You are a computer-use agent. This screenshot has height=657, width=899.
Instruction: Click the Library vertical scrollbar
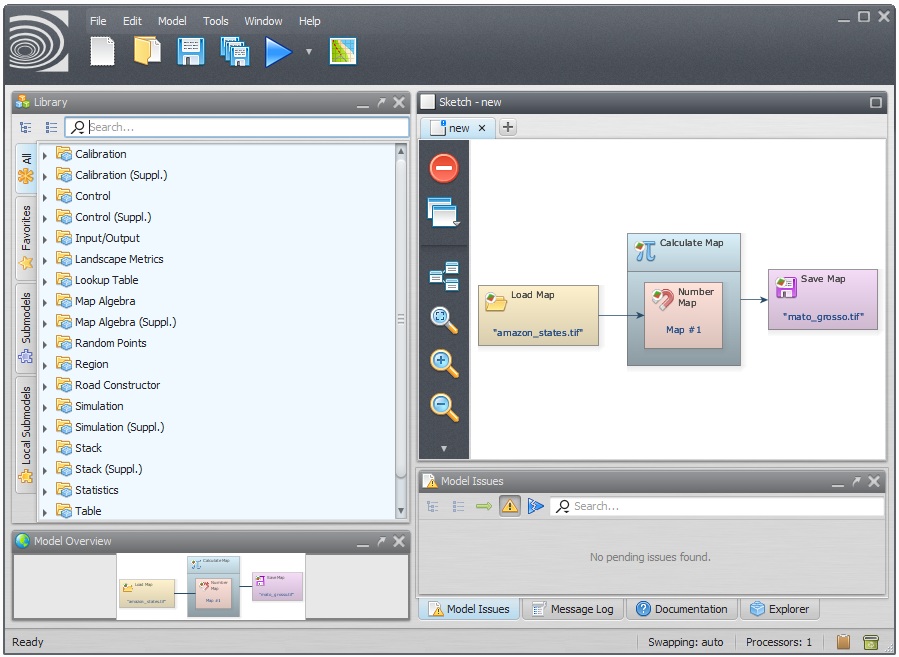[401, 320]
